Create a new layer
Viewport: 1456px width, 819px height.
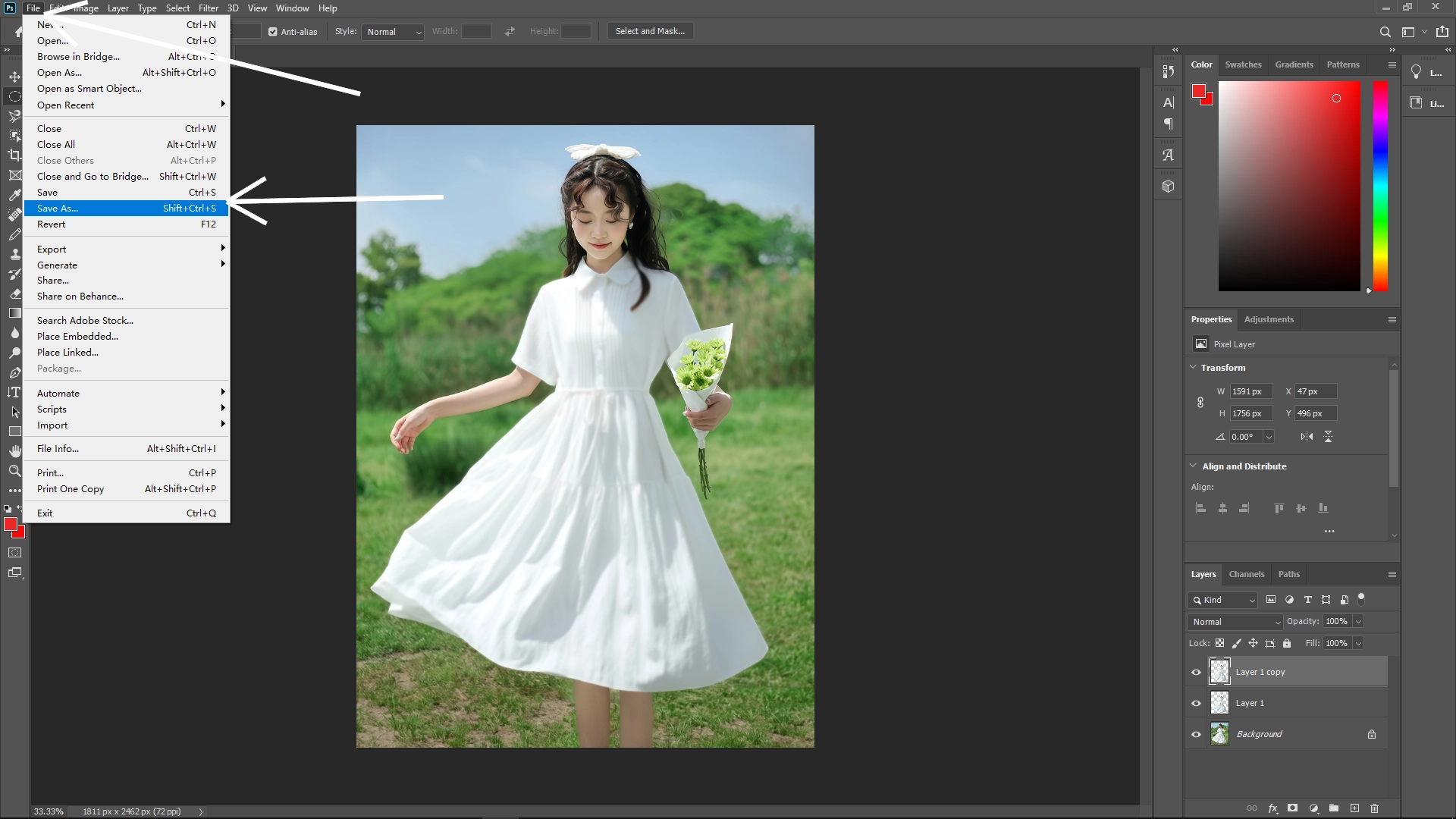pos(1354,808)
